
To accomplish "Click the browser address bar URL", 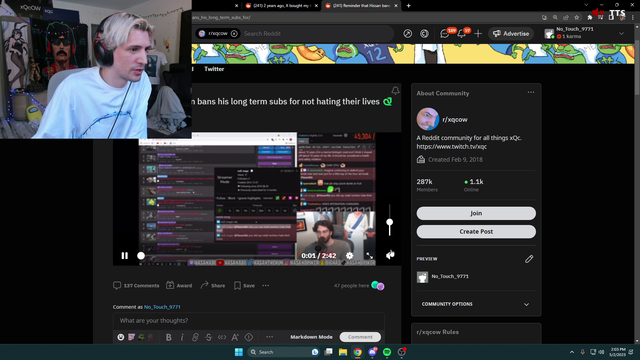I will [220, 18].
